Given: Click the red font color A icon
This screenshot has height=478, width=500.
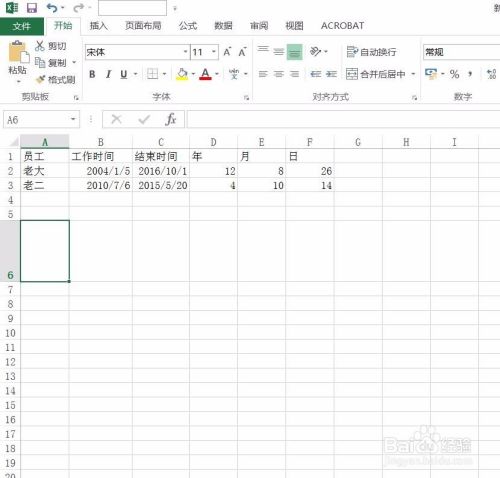Looking at the screenshot, I should coord(205,74).
